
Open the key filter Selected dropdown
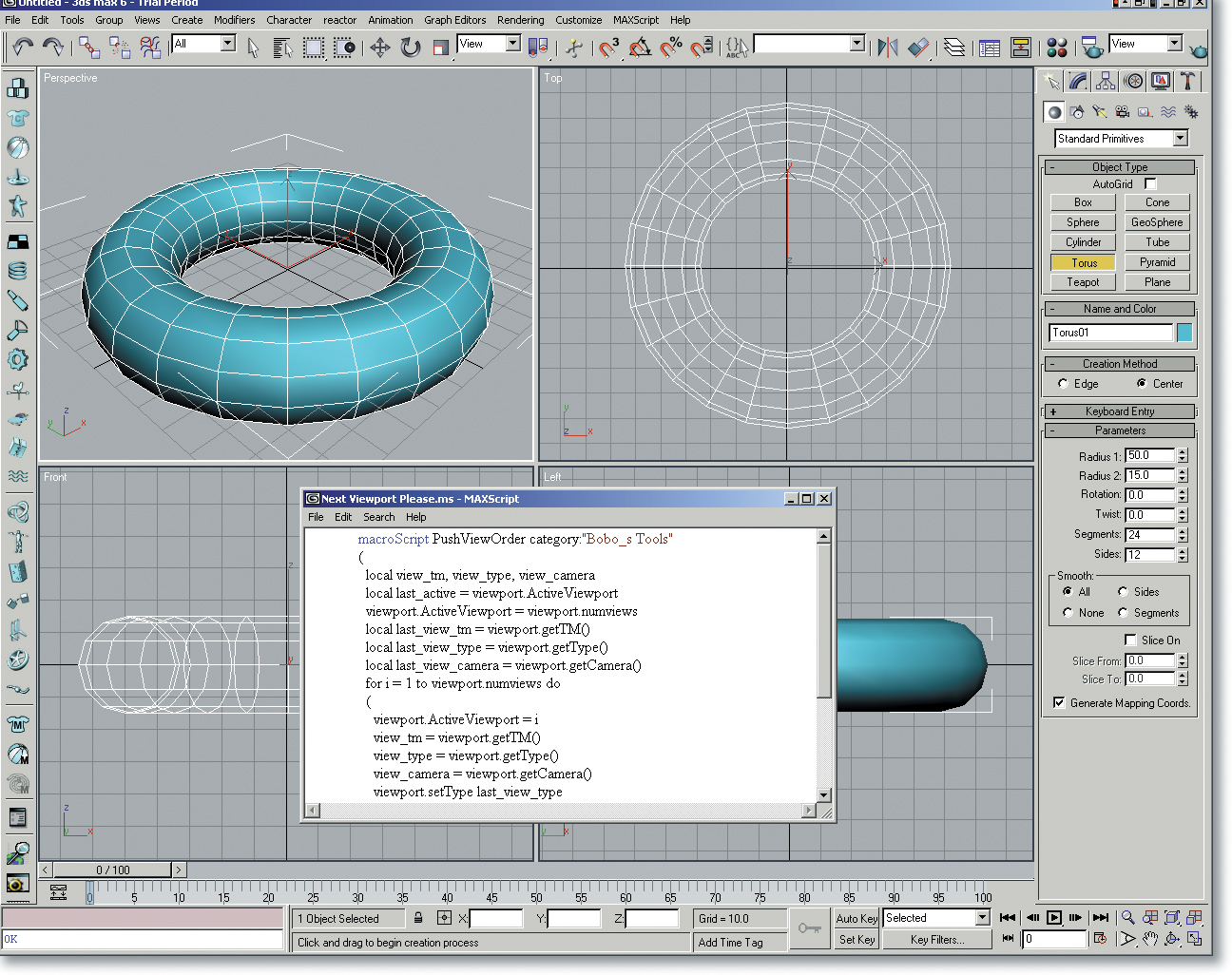coord(937,918)
